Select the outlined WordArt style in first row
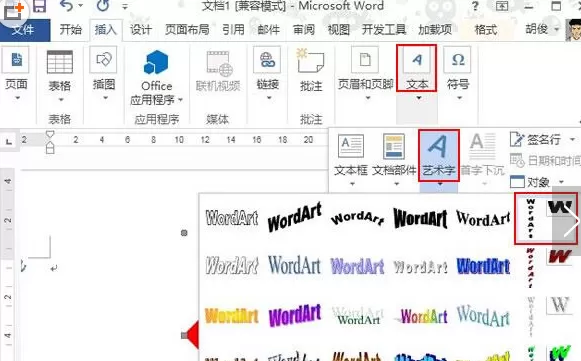The image size is (581, 361). (x=232, y=218)
